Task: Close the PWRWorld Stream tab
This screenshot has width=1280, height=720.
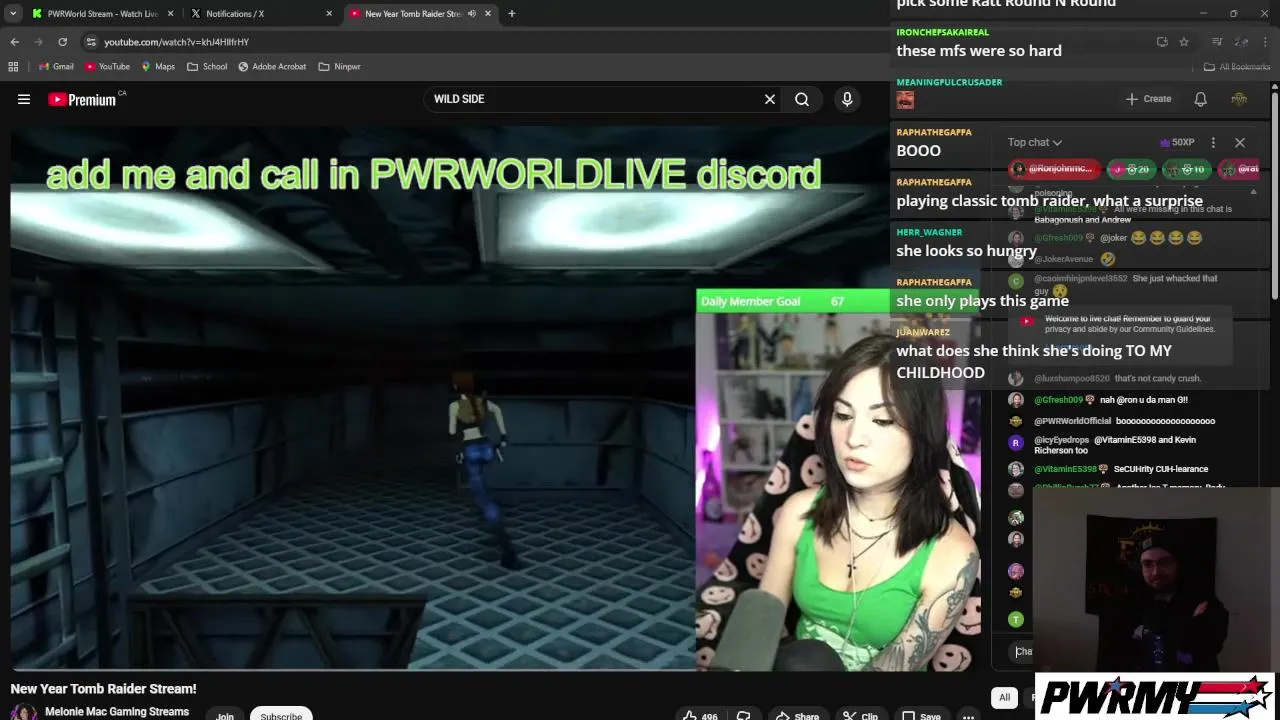Action: [x=171, y=14]
